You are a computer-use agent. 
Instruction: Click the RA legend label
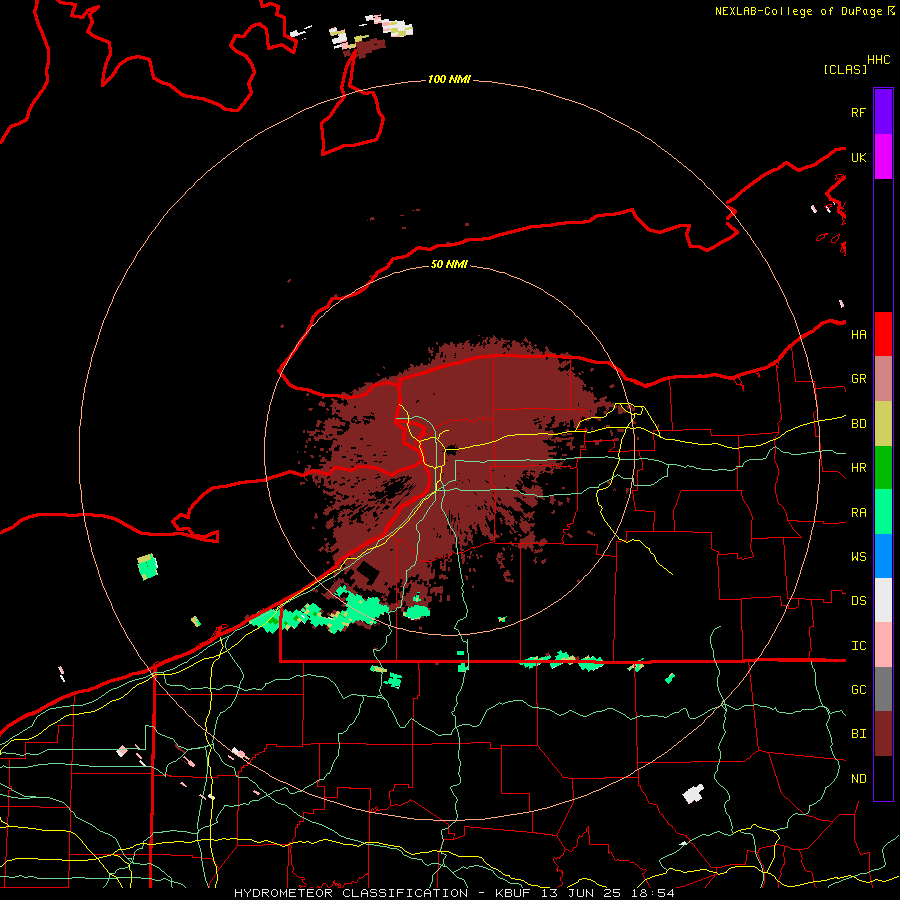point(859,513)
